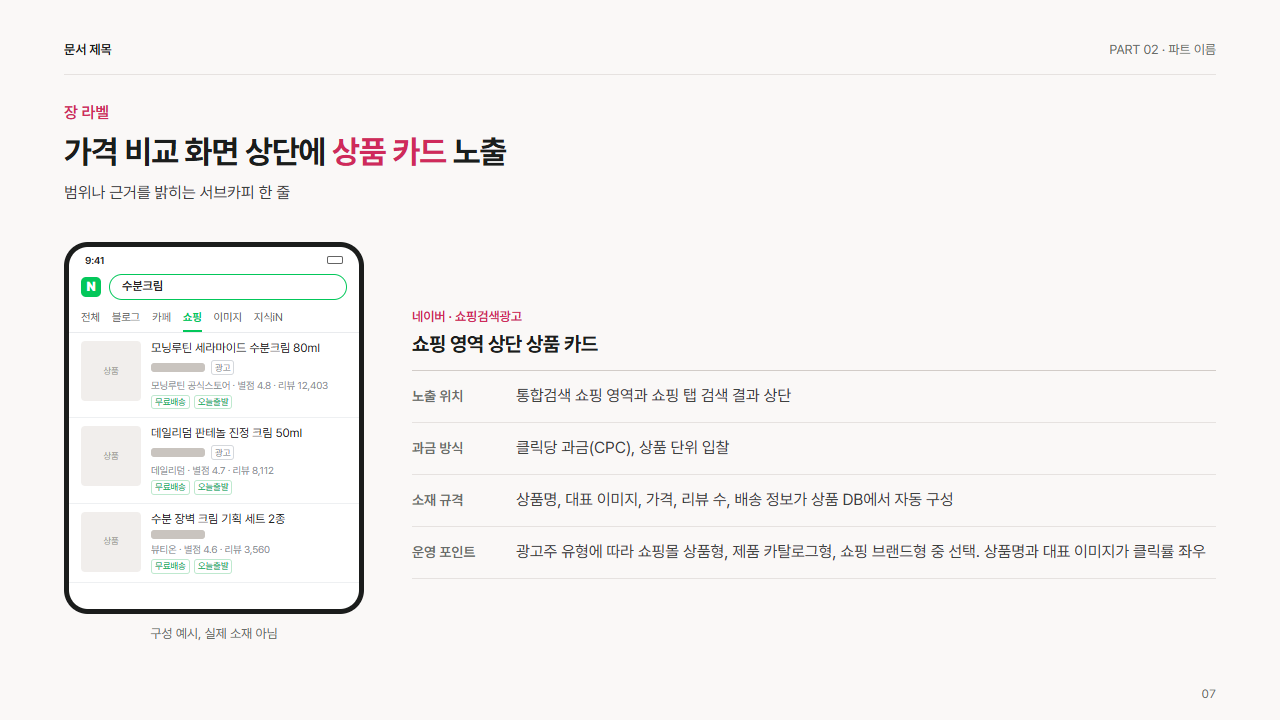
Task: Click 무료배송 tag on 모닝루틴 product
Action: pos(170,402)
